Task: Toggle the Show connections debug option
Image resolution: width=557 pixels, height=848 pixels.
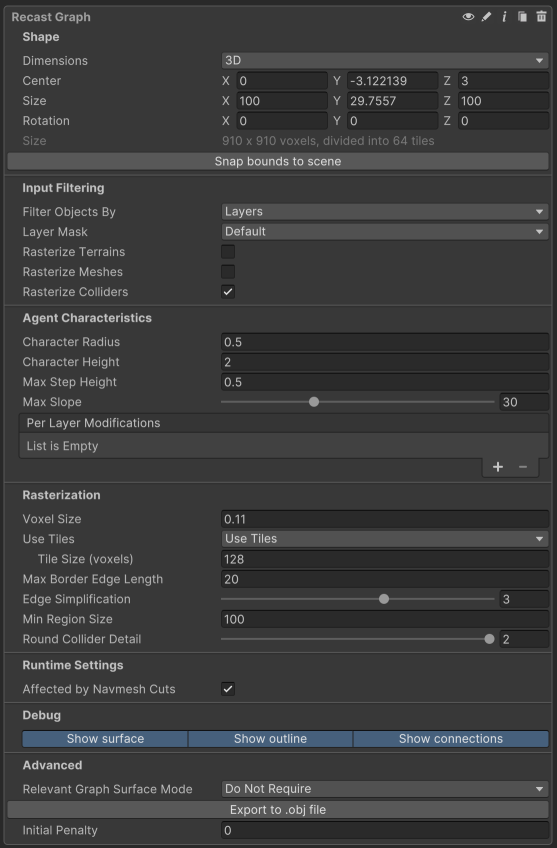Action: pos(450,739)
